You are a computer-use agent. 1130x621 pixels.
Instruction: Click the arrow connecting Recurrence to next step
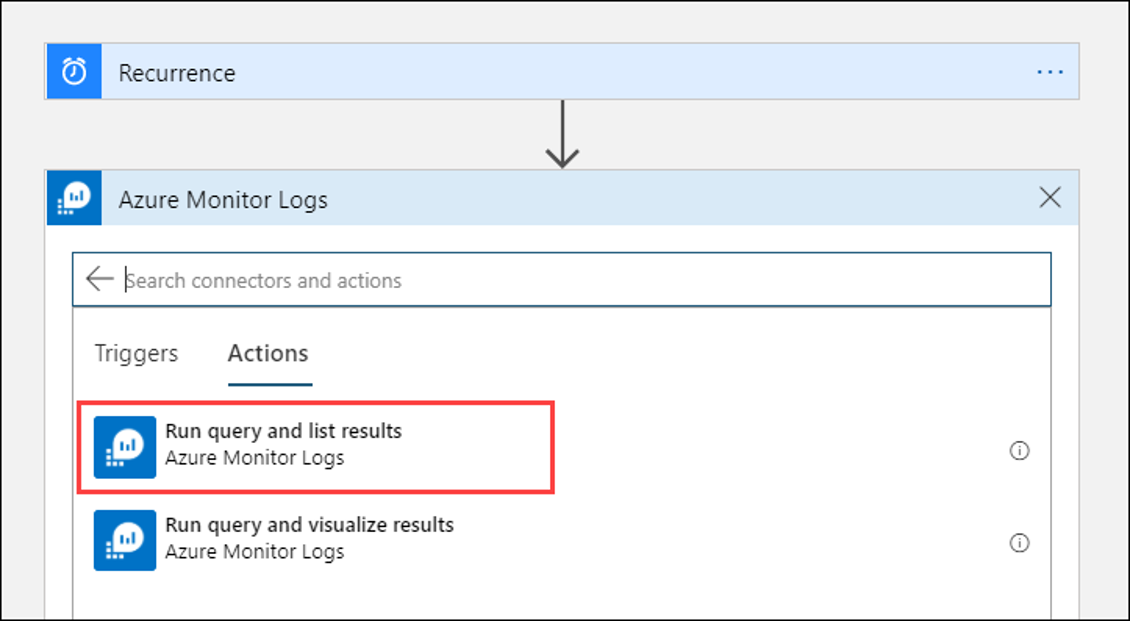562,135
